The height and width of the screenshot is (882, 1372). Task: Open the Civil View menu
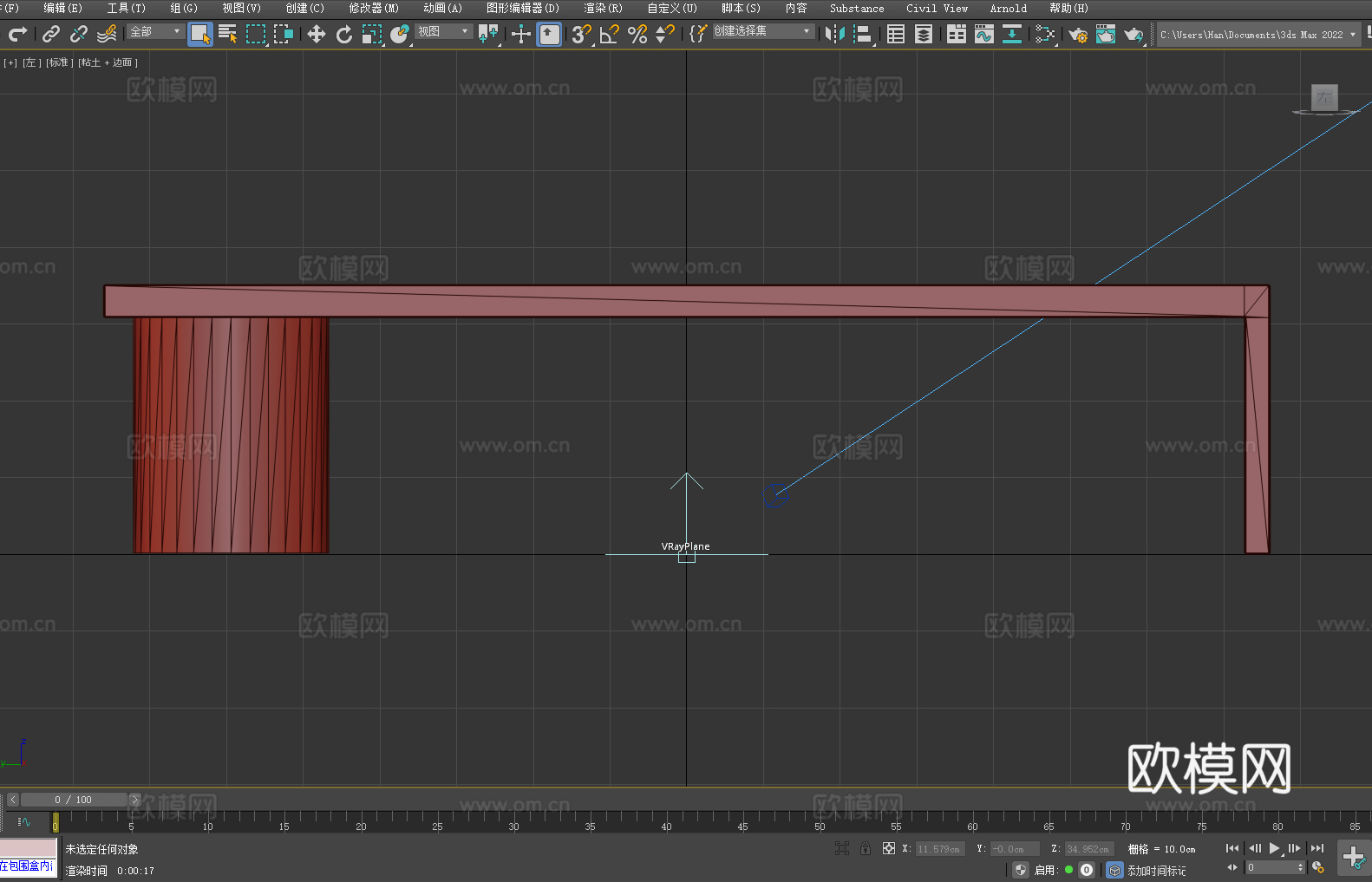click(x=937, y=8)
